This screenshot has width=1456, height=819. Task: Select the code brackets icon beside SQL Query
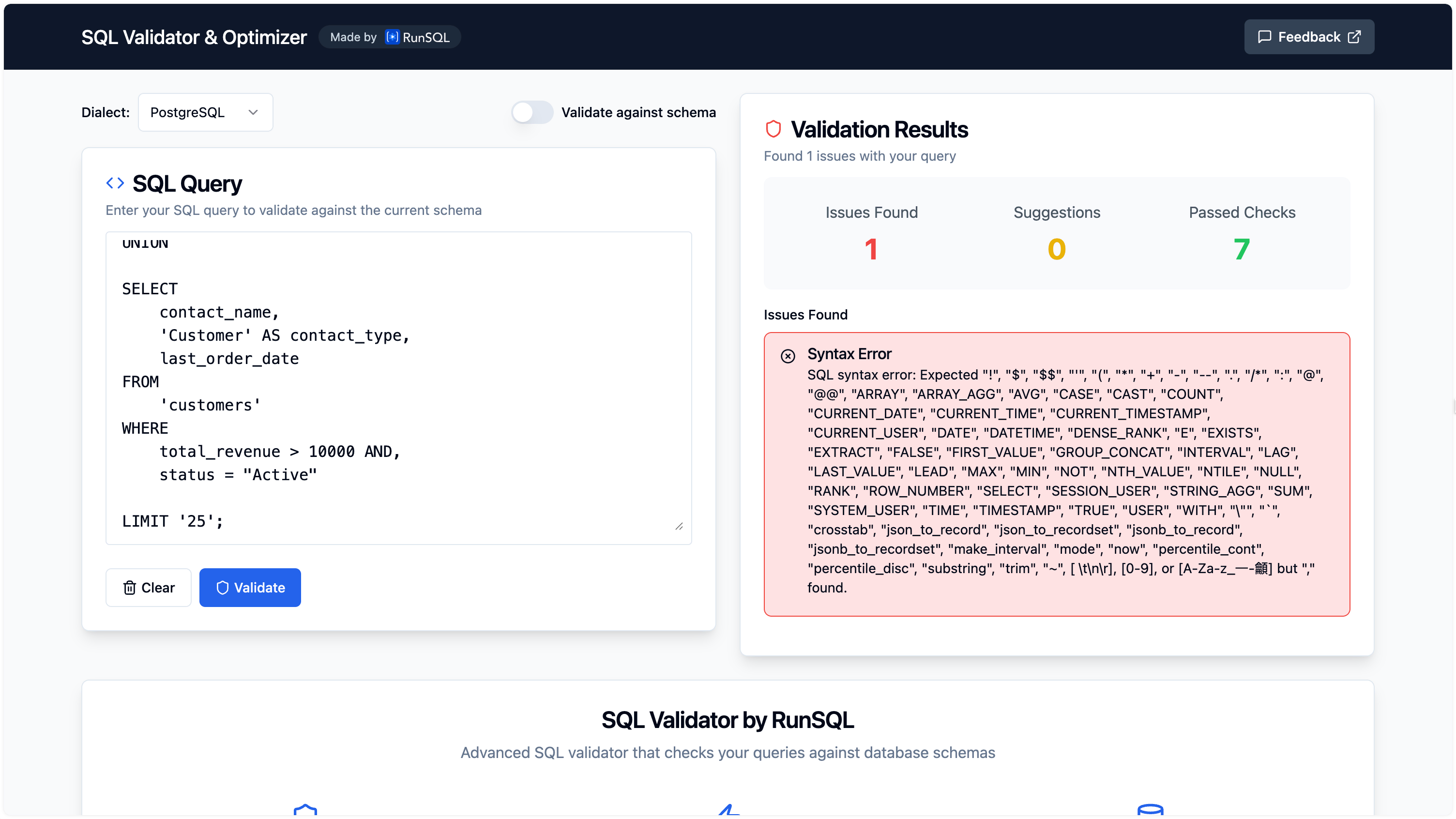pyautogui.click(x=115, y=182)
